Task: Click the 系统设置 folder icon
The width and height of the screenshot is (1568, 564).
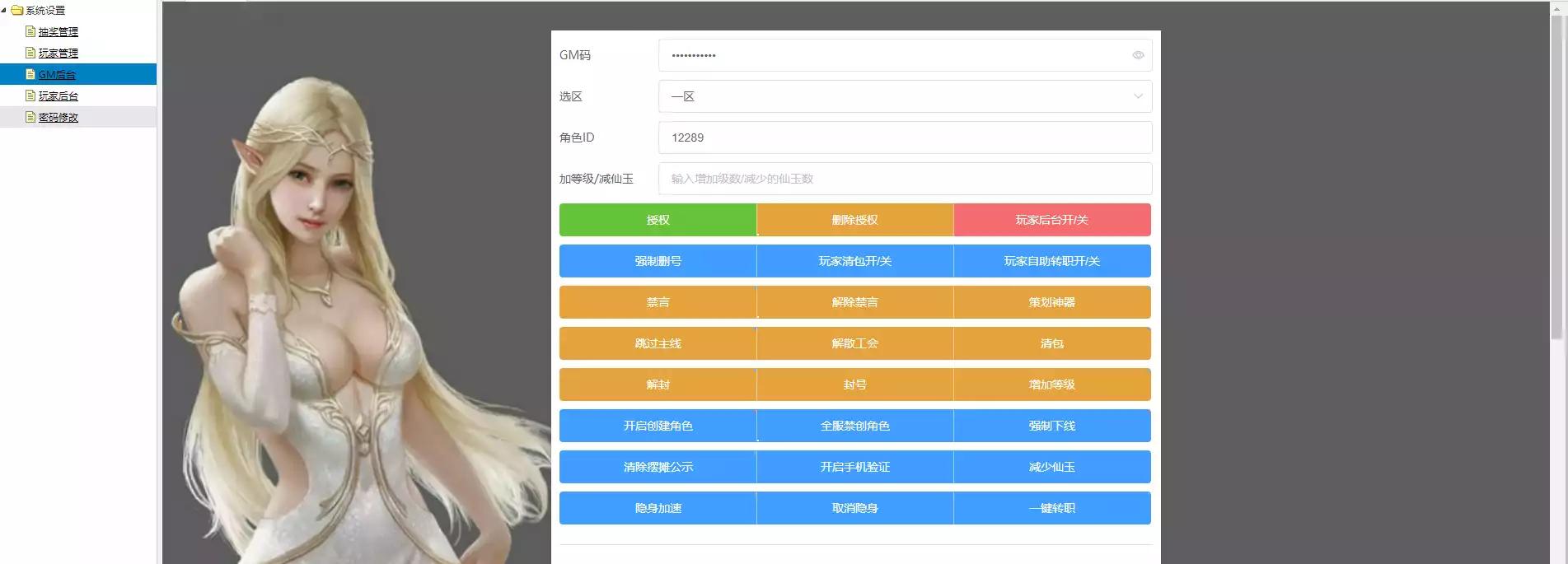Action: [x=16, y=11]
